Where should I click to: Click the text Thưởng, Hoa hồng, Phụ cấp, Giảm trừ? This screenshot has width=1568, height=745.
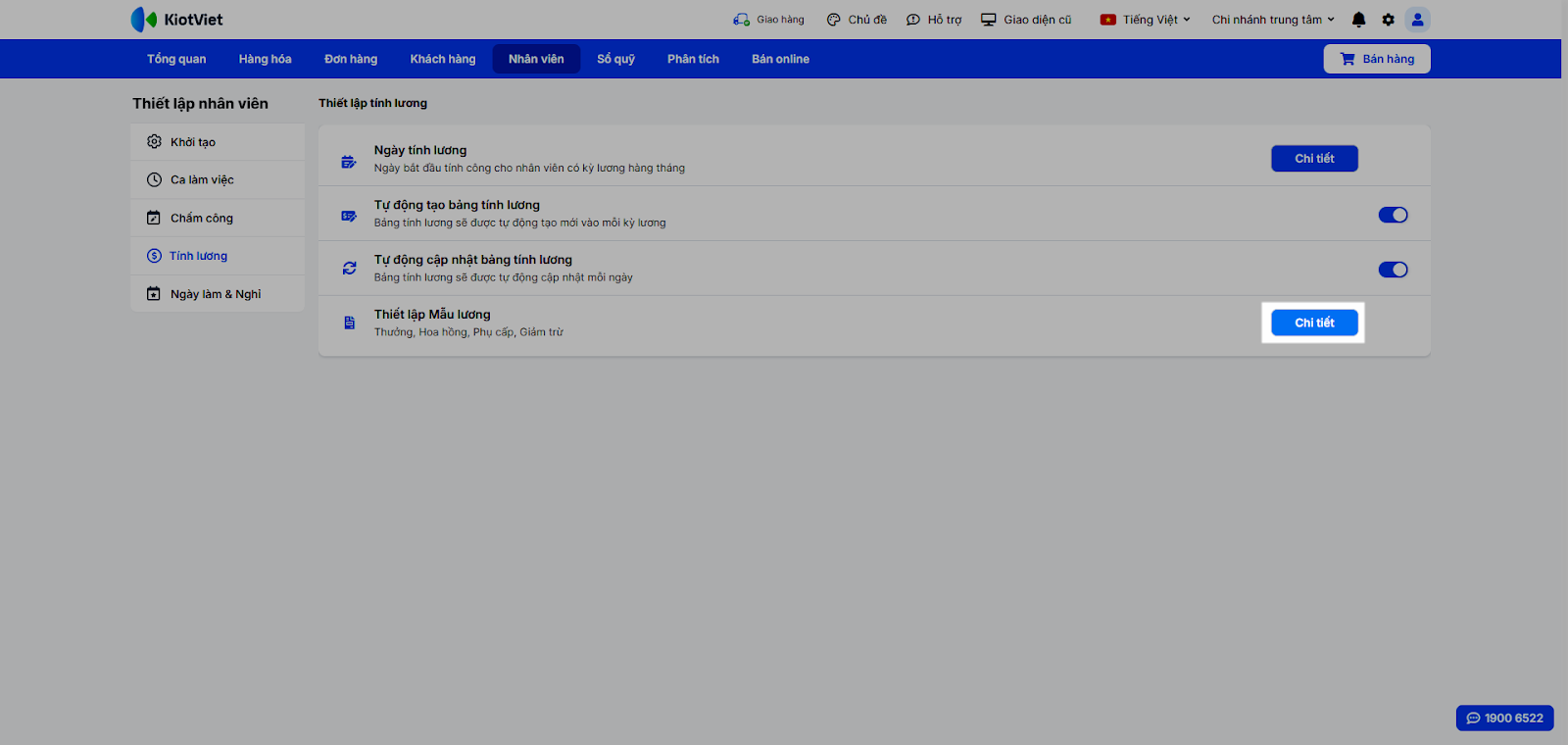click(x=468, y=332)
